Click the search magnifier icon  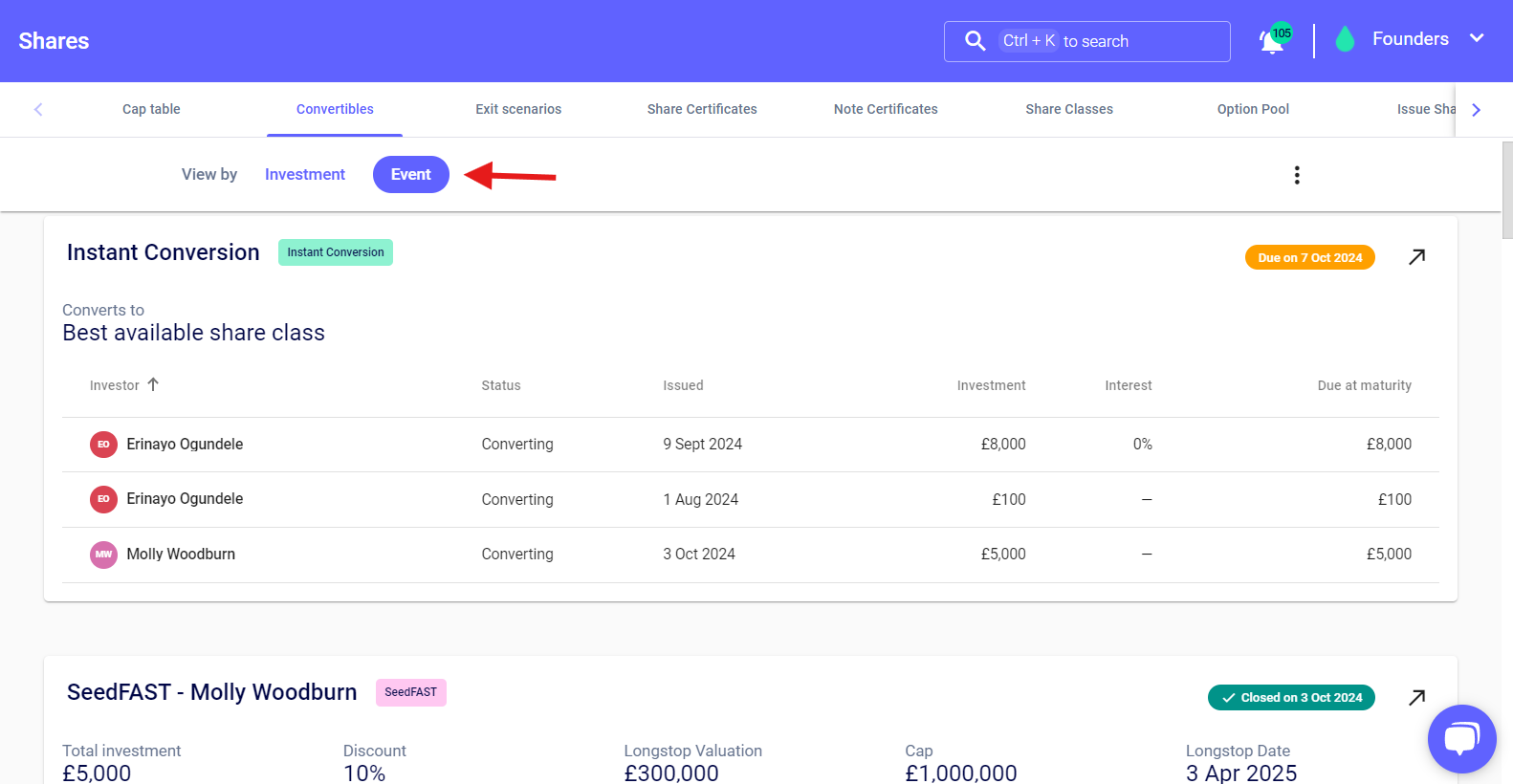pyautogui.click(x=975, y=41)
